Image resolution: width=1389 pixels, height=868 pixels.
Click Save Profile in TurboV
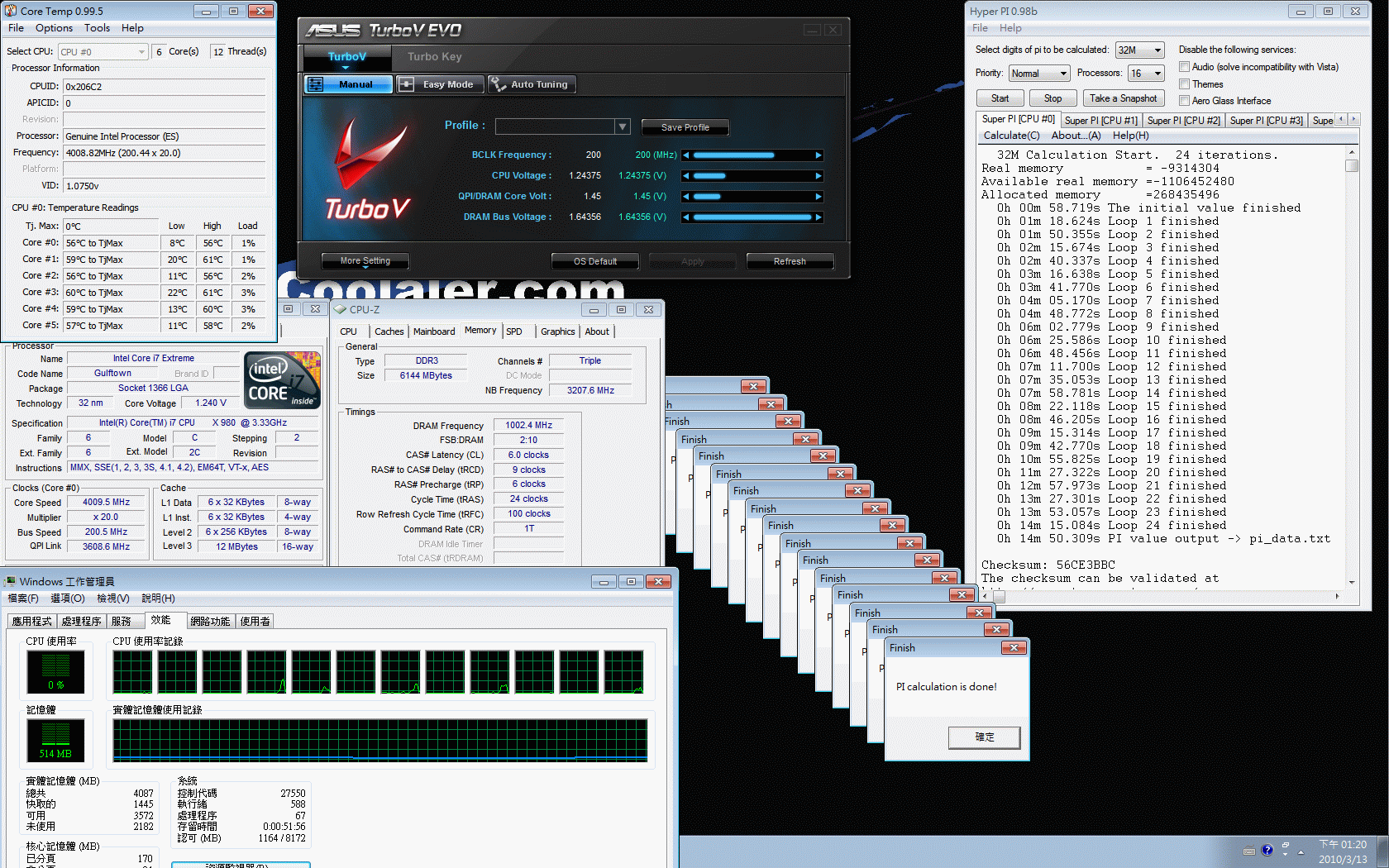[685, 127]
